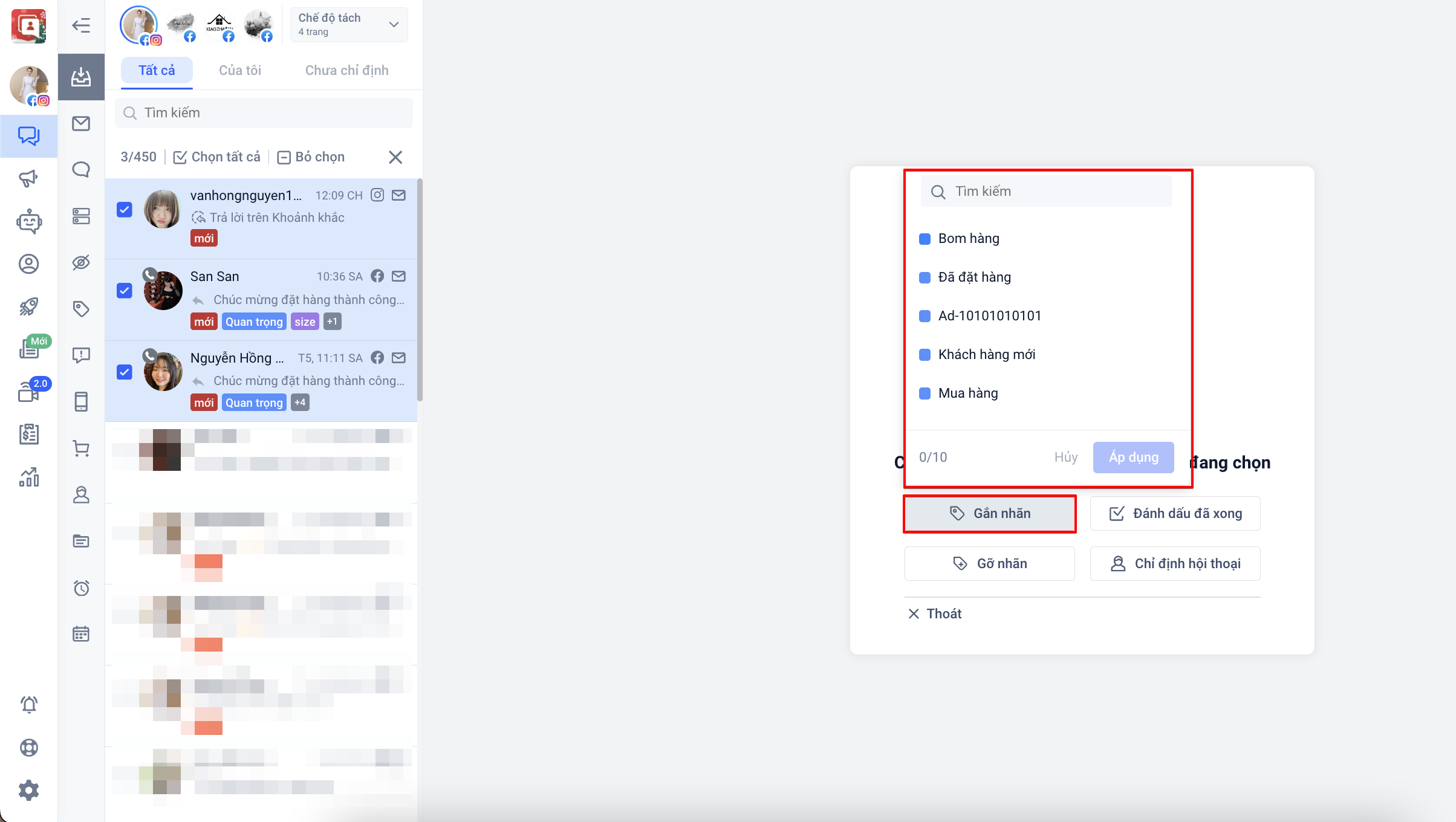Toggle Chọn tất cả select-all checkbox

click(180, 157)
